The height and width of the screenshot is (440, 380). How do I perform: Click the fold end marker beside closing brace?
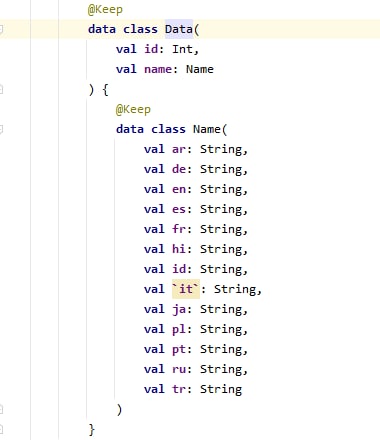coord(1,429)
